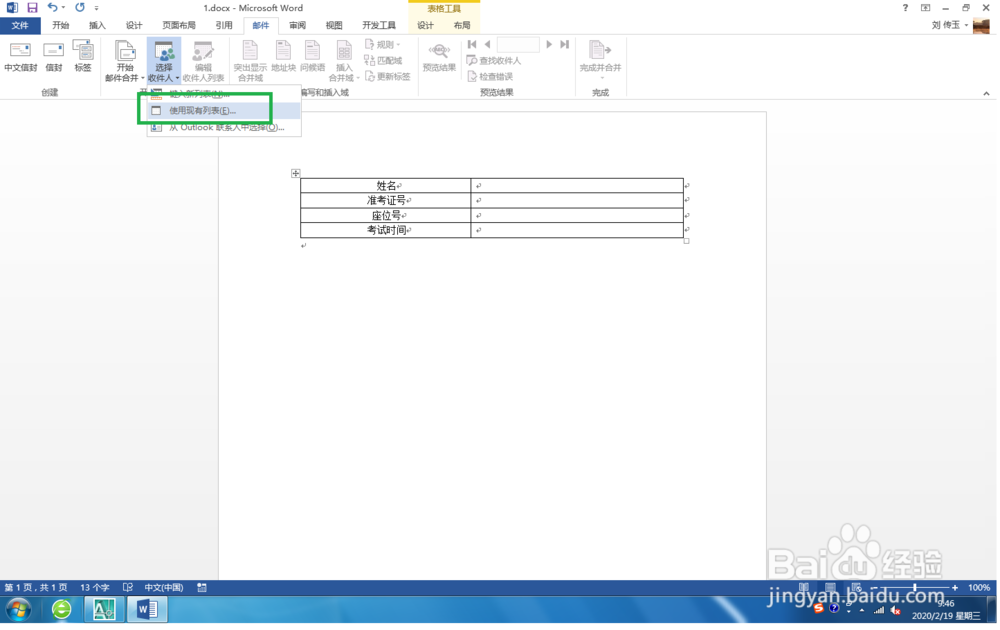
Task: Insert a 问候语 (Greeting Line)
Action: [312, 57]
